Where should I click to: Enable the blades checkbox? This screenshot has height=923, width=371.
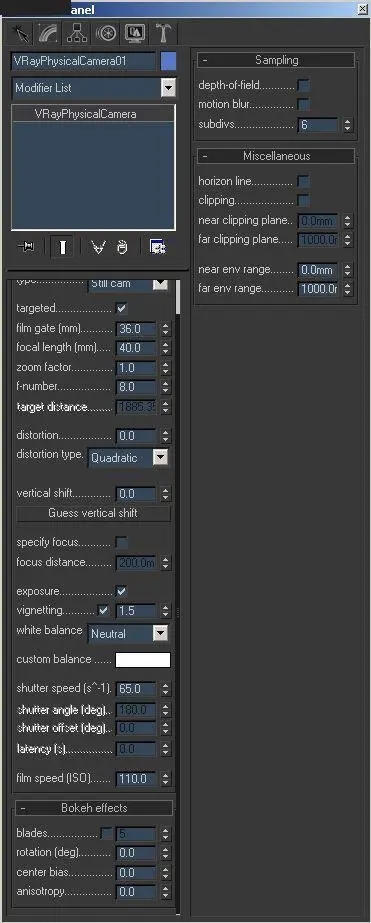106,834
